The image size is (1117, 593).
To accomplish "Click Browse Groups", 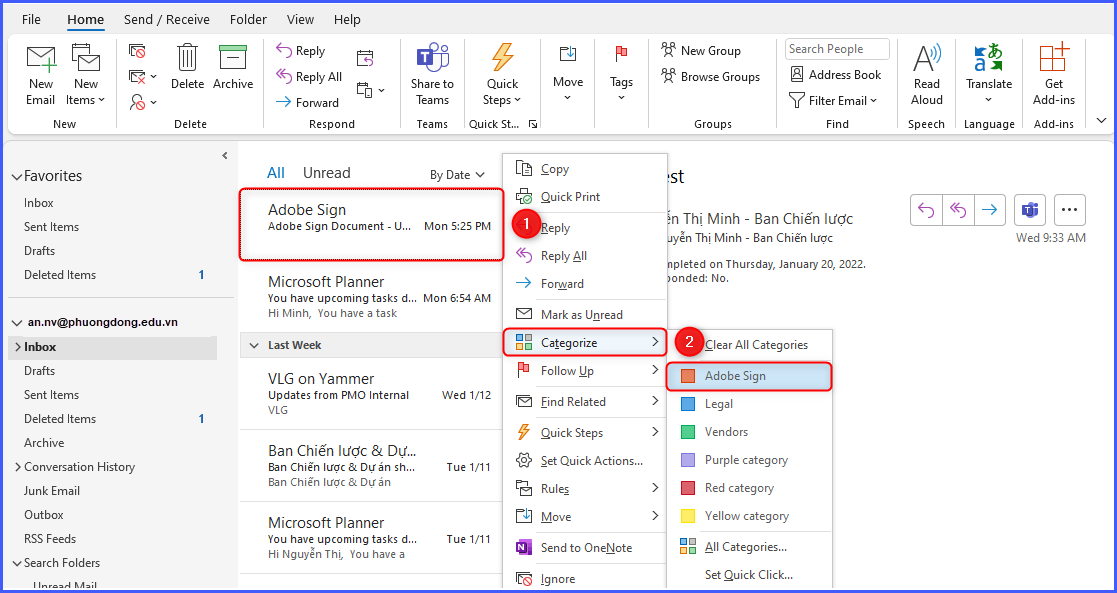I will click(710, 76).
